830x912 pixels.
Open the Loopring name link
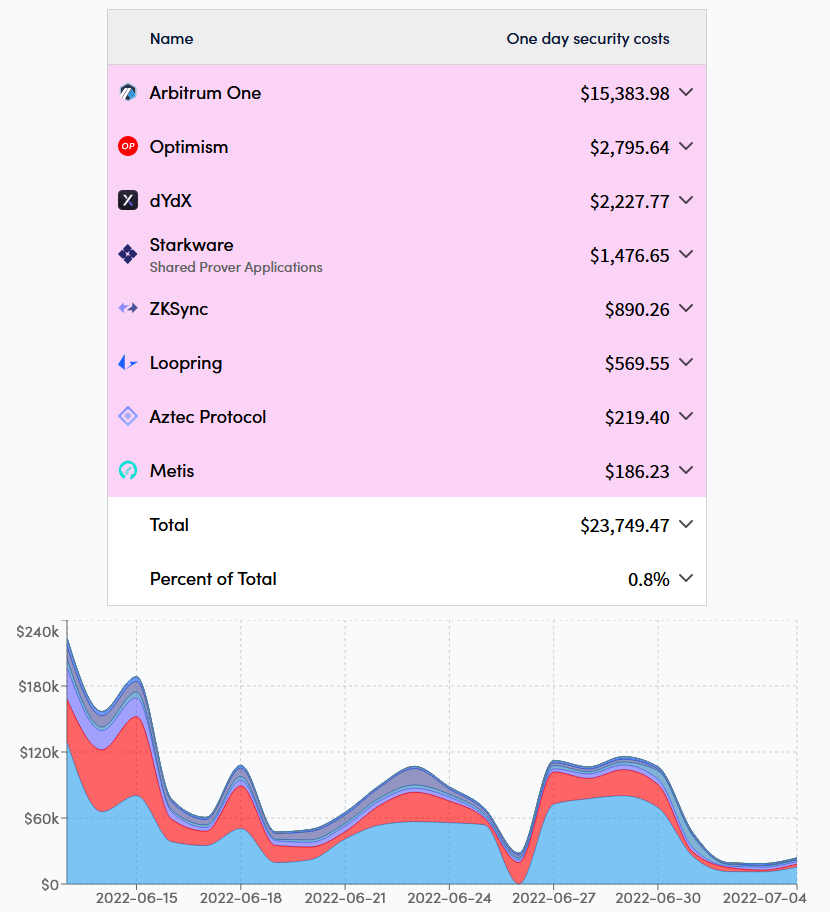click(186, 363)
